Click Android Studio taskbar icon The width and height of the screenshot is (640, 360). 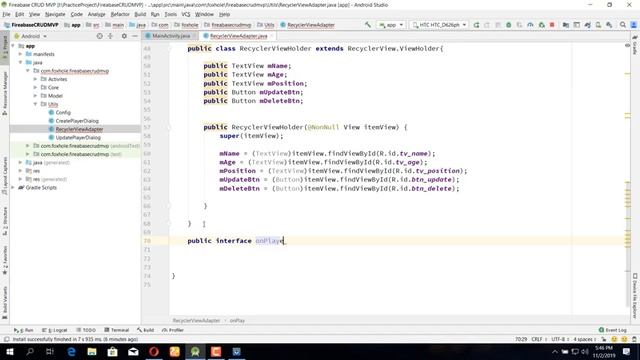(195, 351)
